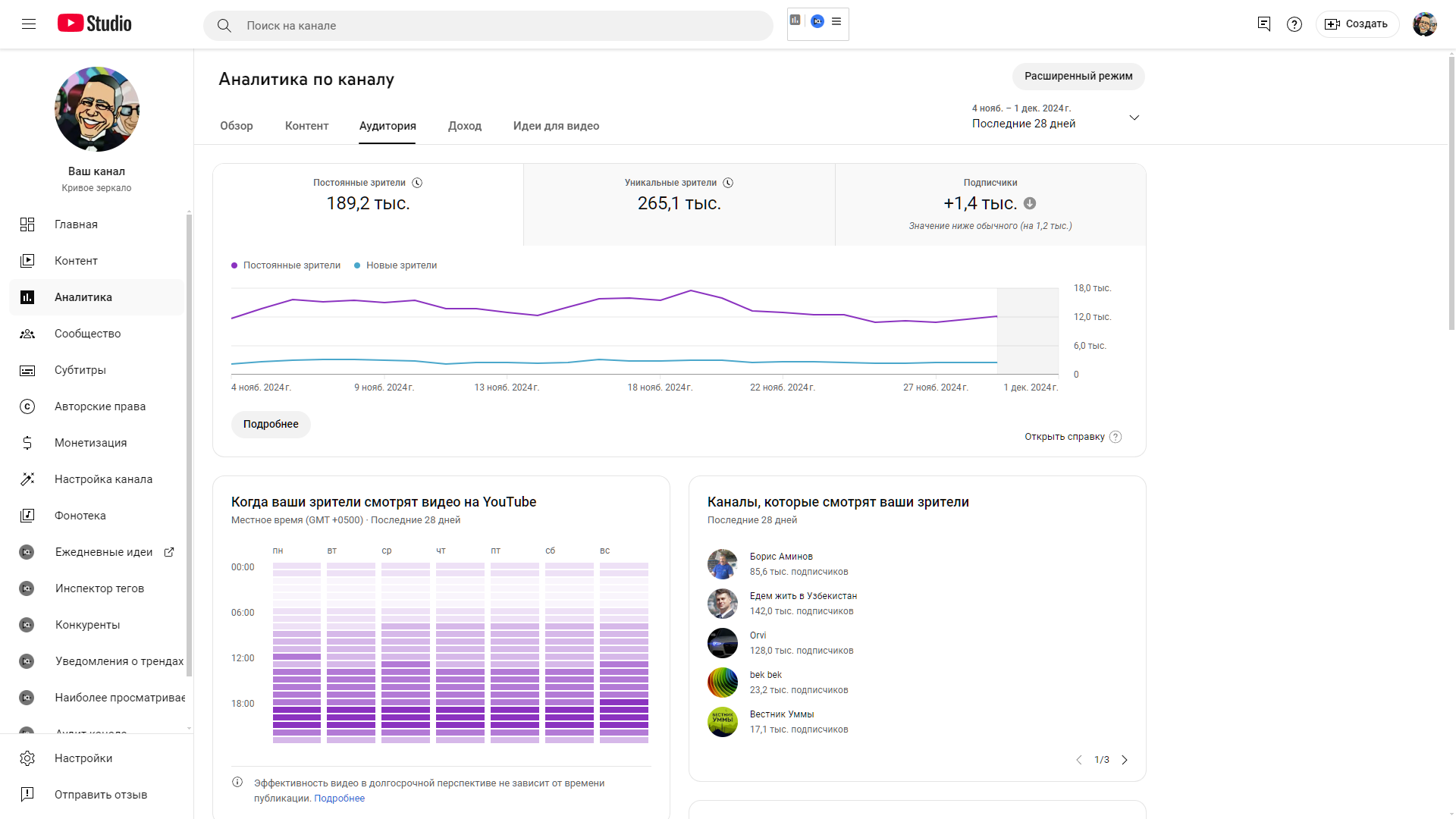Click the Расширенный режим button
Viewport: 1456px width, 819px height.
(x=1078, y=77)
